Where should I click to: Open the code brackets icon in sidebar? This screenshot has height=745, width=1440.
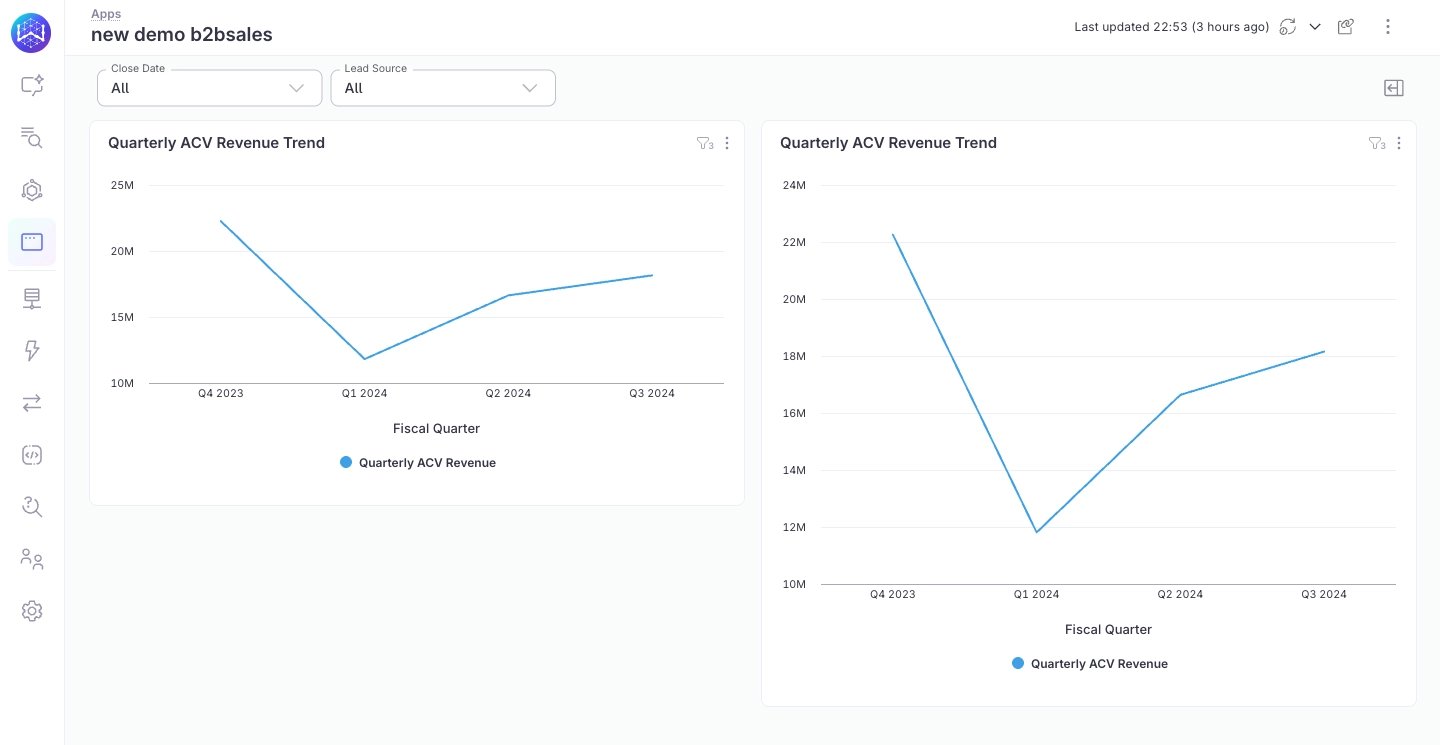tap(32, 455)
